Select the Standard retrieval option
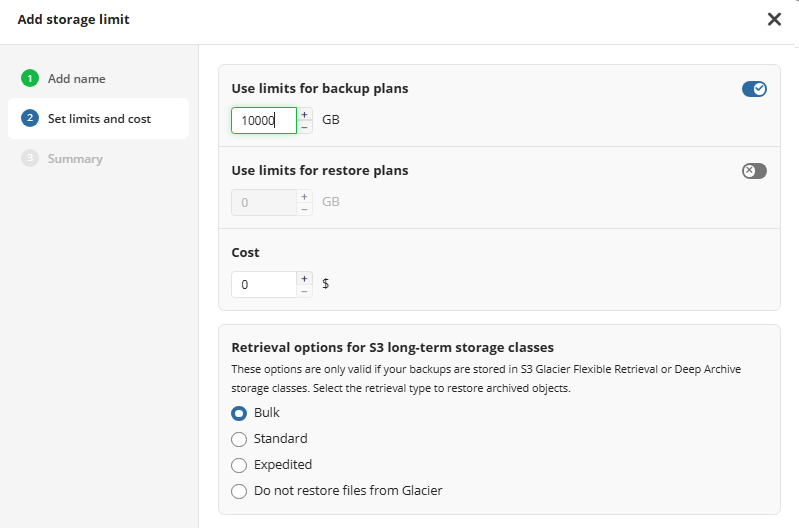The image size is (799, 528). (239, 439)
